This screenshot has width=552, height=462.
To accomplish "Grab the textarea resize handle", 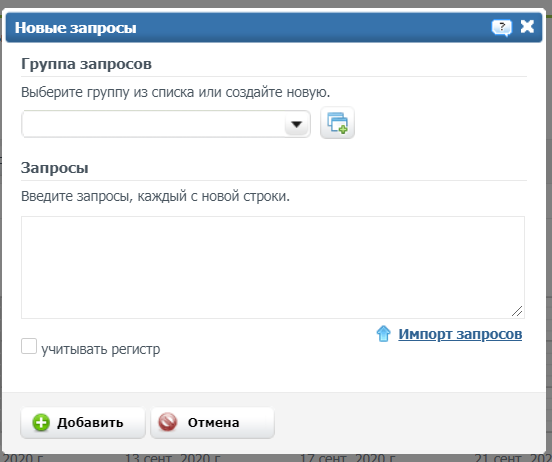I will coord(517,311).
